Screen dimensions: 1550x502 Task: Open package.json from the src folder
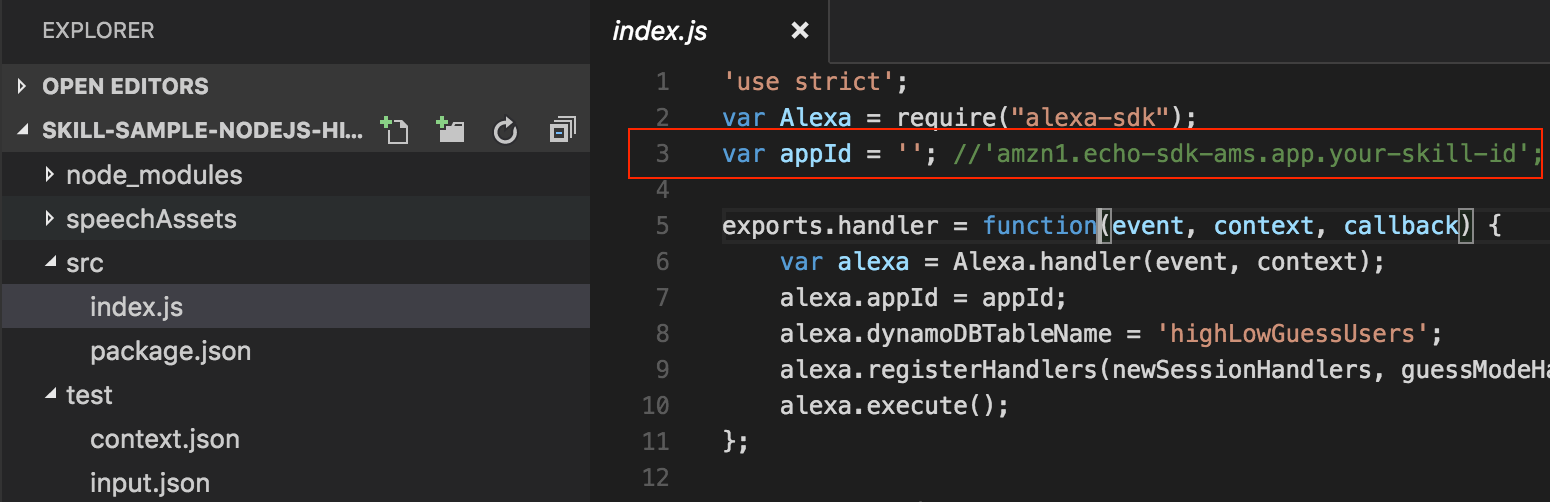[x=170, y=351]
